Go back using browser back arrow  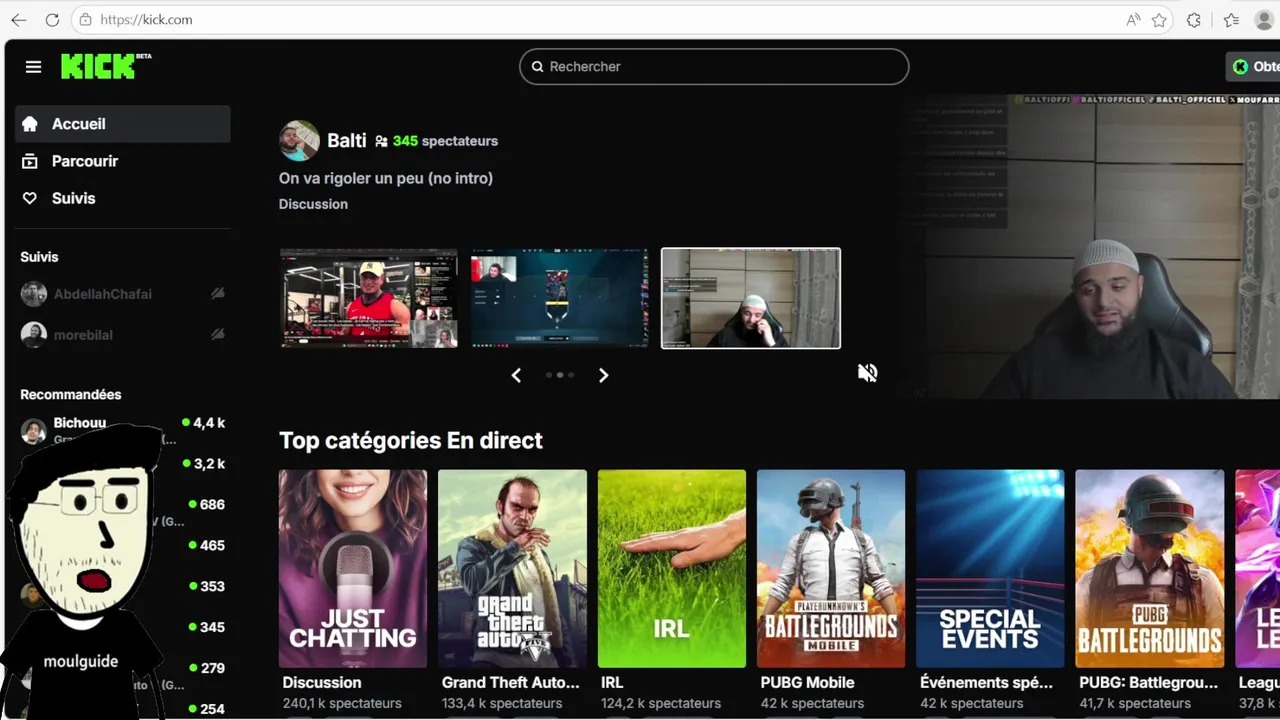pos(18,20)
